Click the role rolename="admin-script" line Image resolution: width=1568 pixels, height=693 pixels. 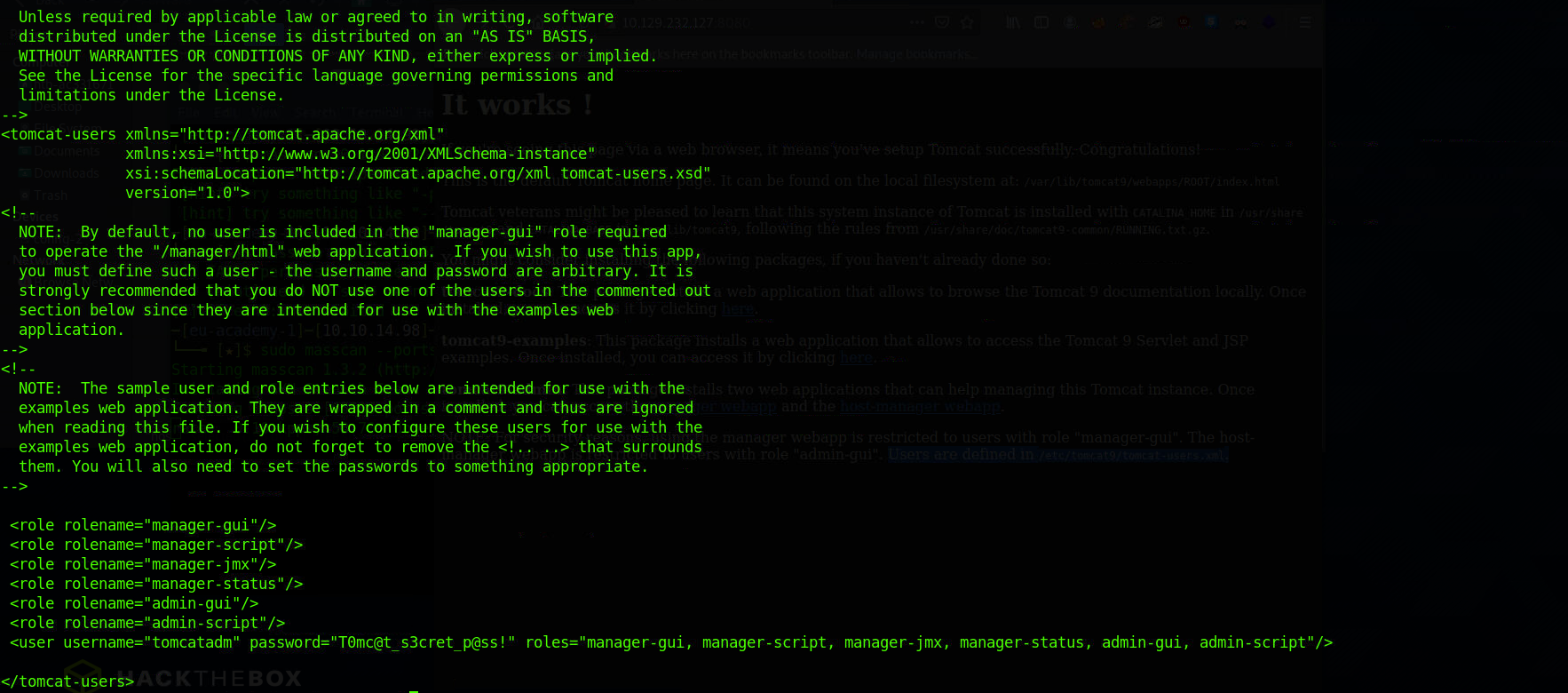[x=147, y=623]
